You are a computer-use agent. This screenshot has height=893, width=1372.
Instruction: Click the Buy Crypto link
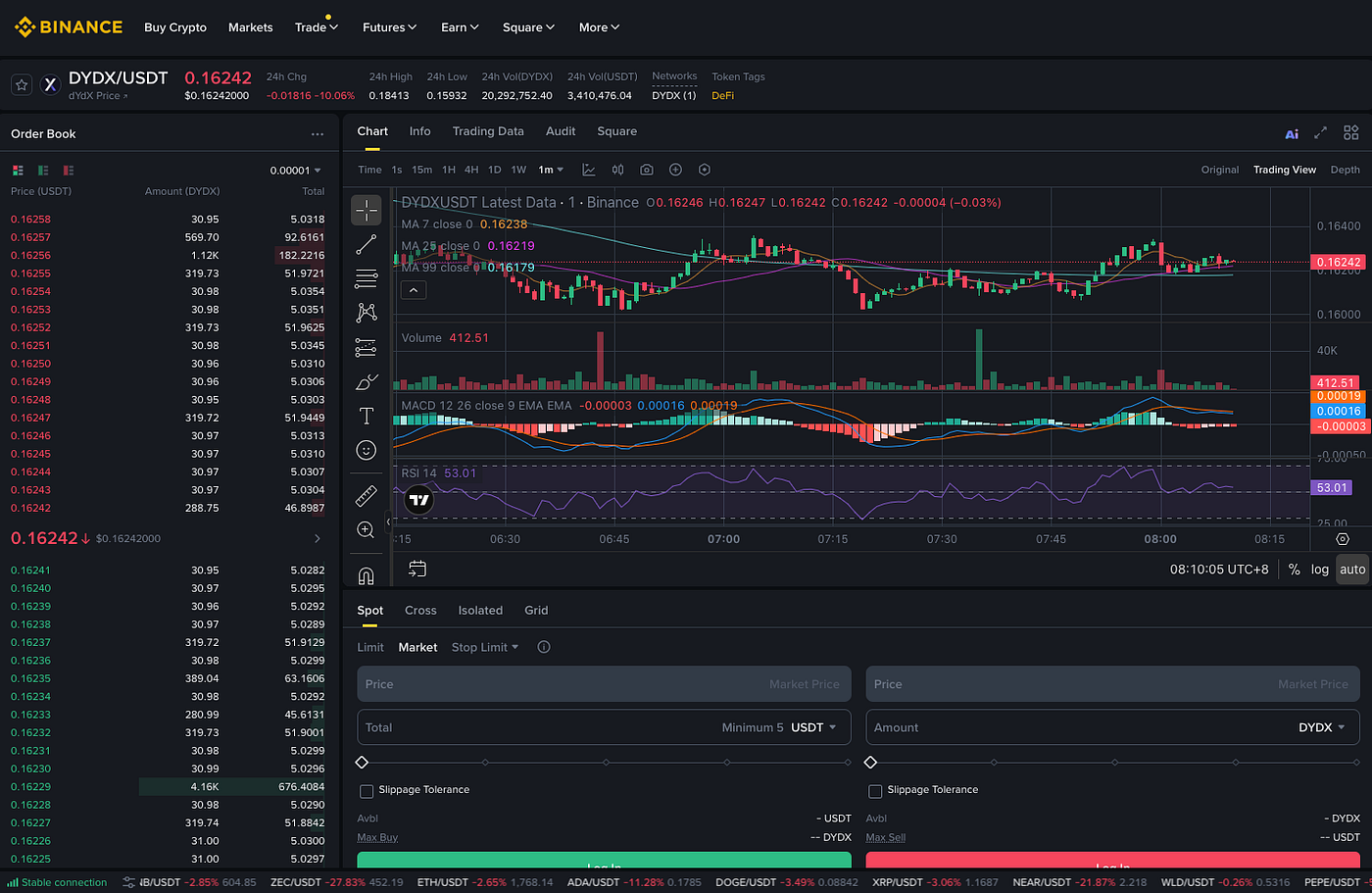[x=175, y=27]
